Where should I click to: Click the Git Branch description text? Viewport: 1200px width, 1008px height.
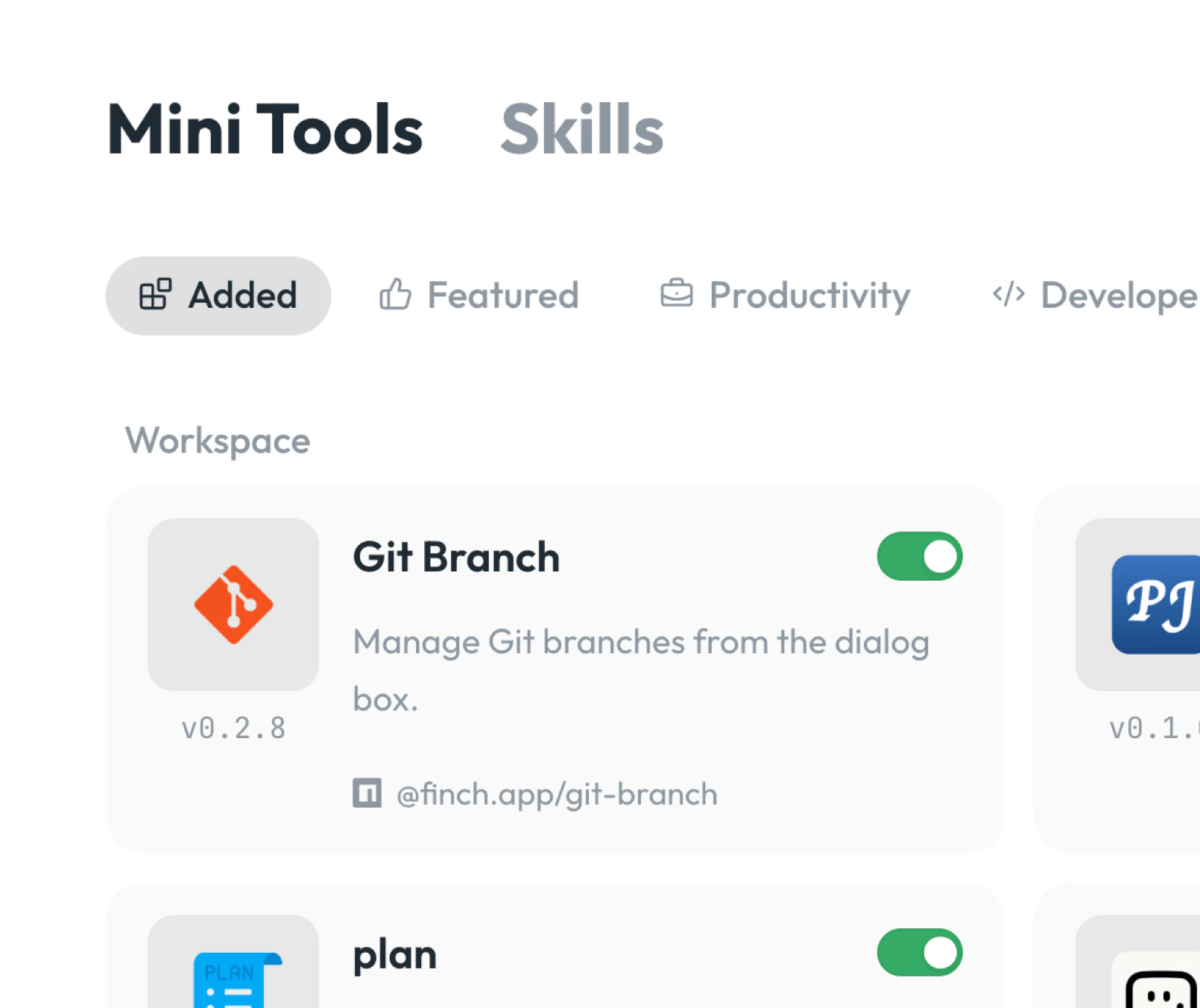[642, 670]
